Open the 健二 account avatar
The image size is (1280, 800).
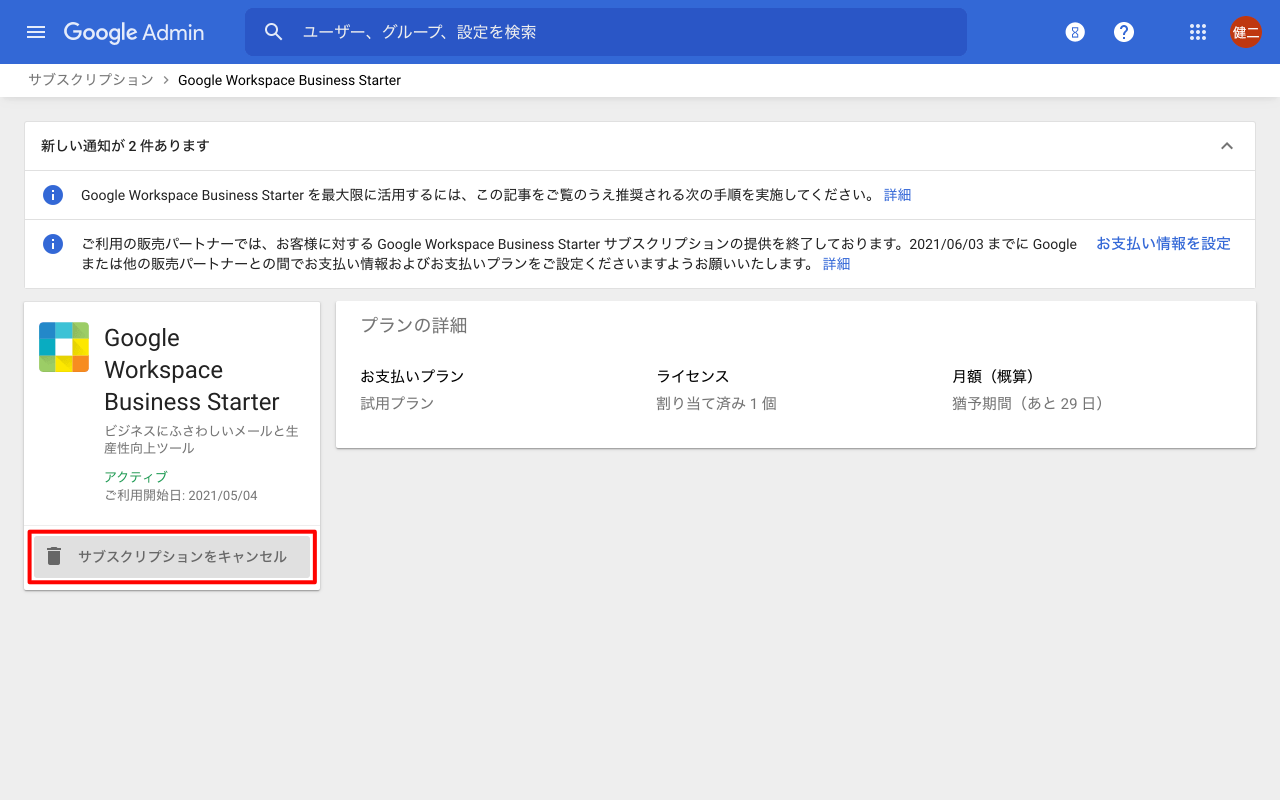[x=1246, y=32]
